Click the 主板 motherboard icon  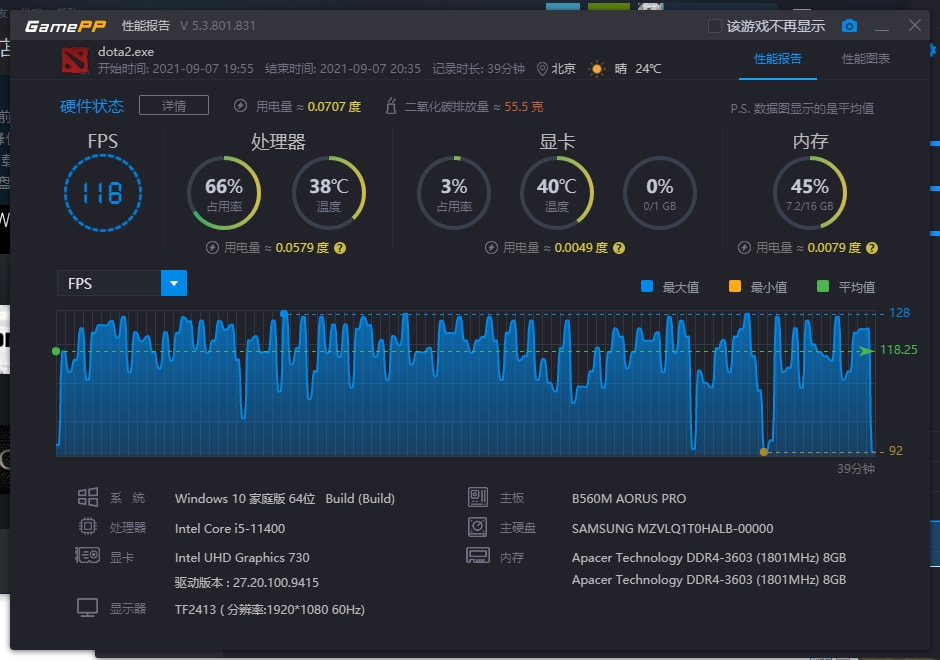pos(478,498)
